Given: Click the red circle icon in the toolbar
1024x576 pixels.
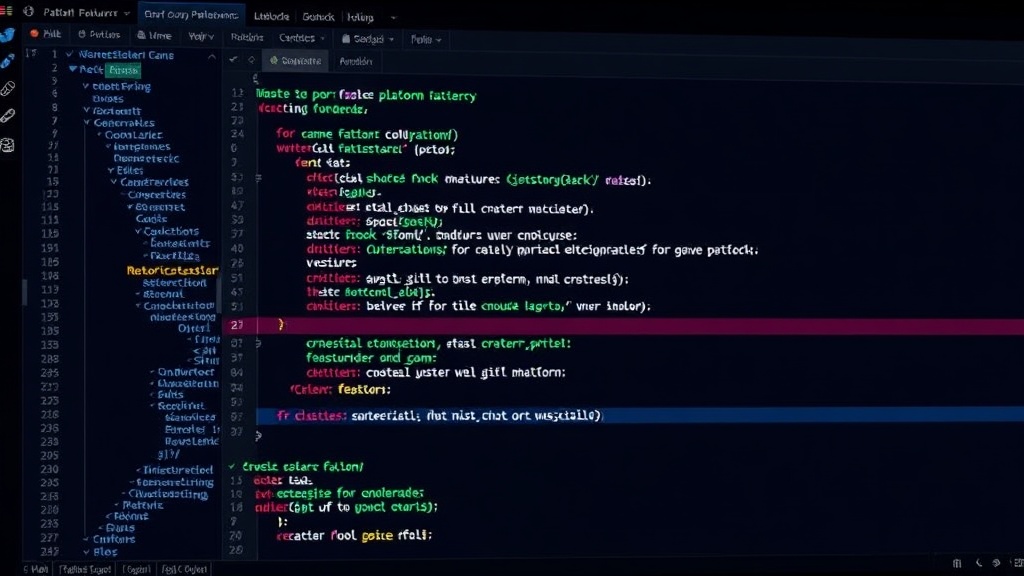Looking at the screenshot, I should [34, 34].
